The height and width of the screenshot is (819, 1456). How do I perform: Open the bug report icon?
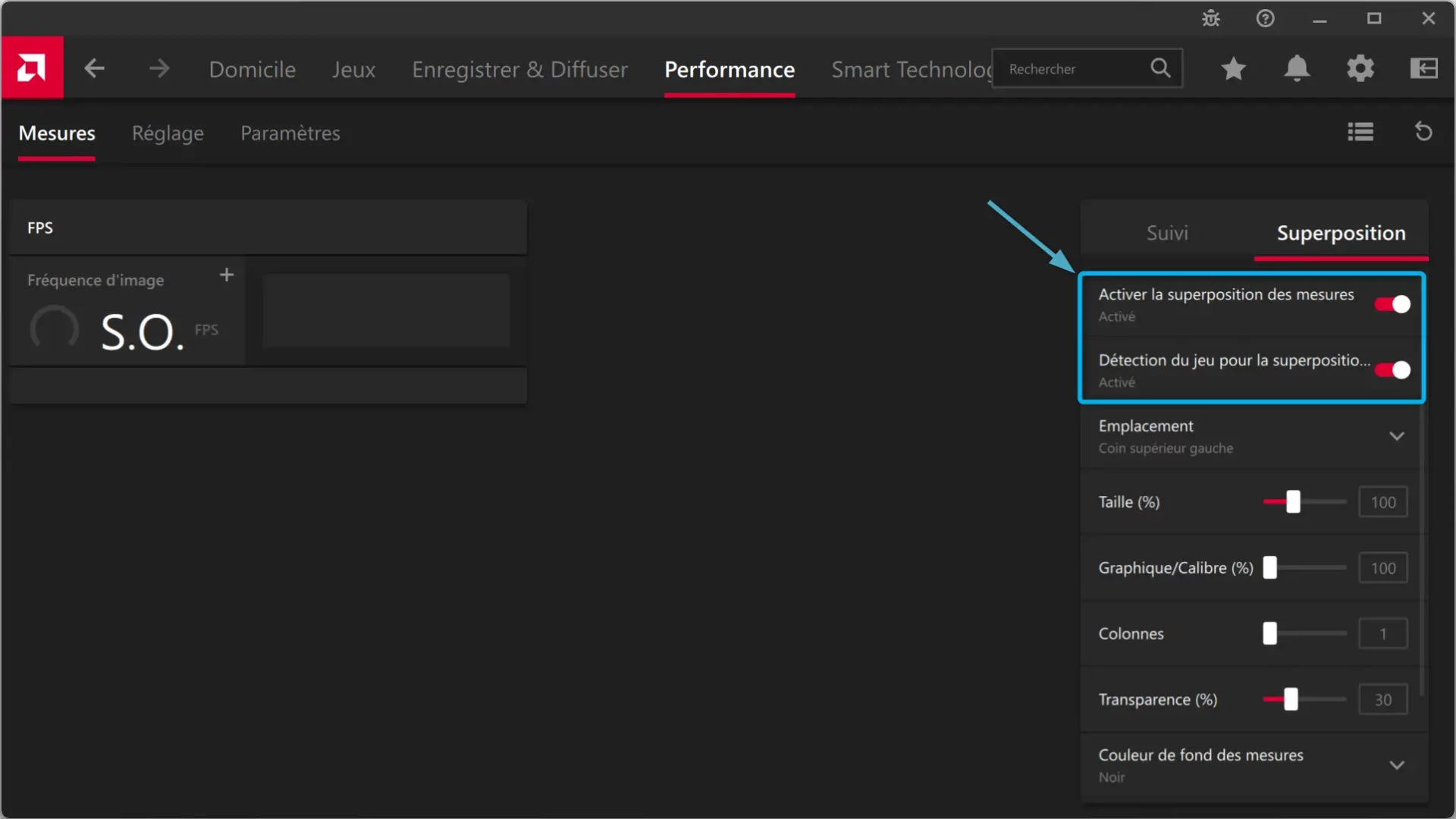click(x=1211, y=18)
